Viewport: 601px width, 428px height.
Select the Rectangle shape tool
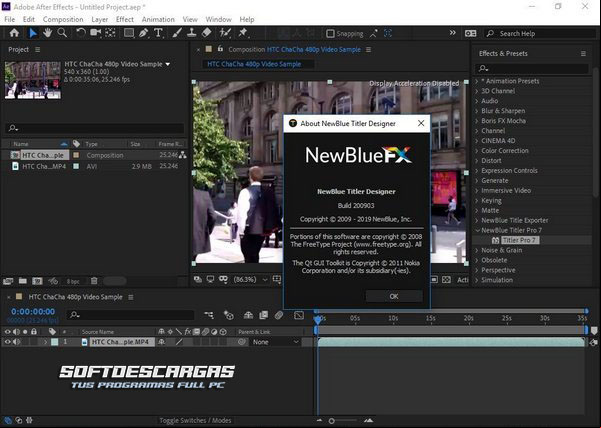coord(129,33)
